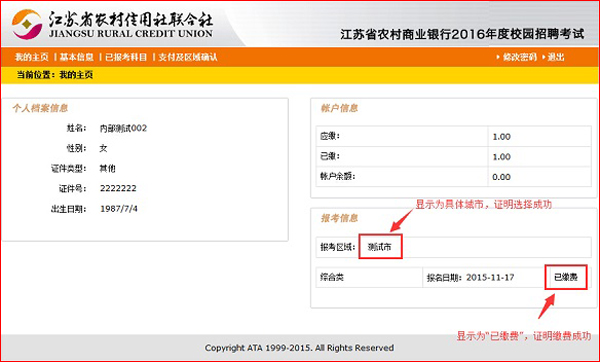
Task: Select gender value 女
Action: [104, 148]
